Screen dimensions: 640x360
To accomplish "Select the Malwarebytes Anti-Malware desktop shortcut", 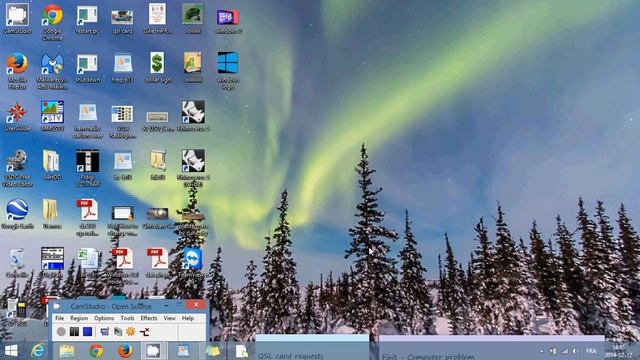I will pos(52,70).
